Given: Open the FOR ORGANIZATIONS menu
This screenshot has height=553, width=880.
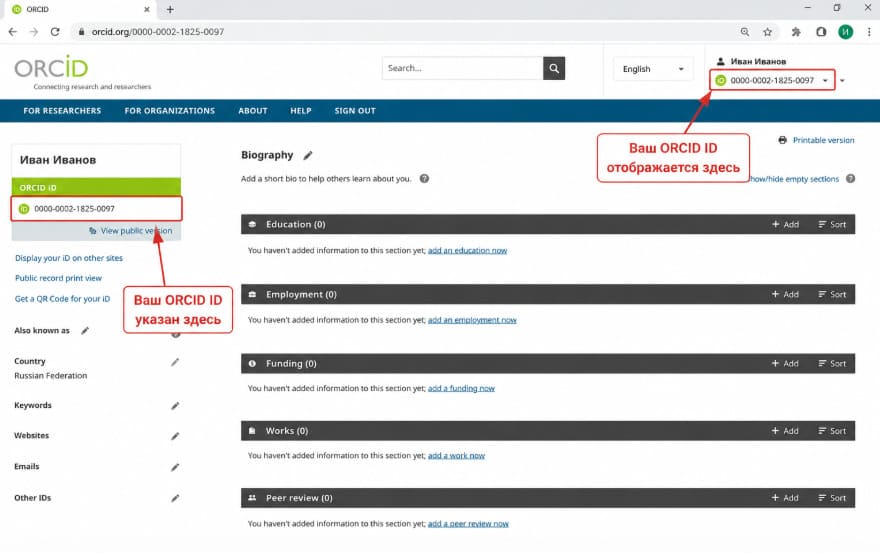Looking at the screenshot, I should [x=169, y=111].
